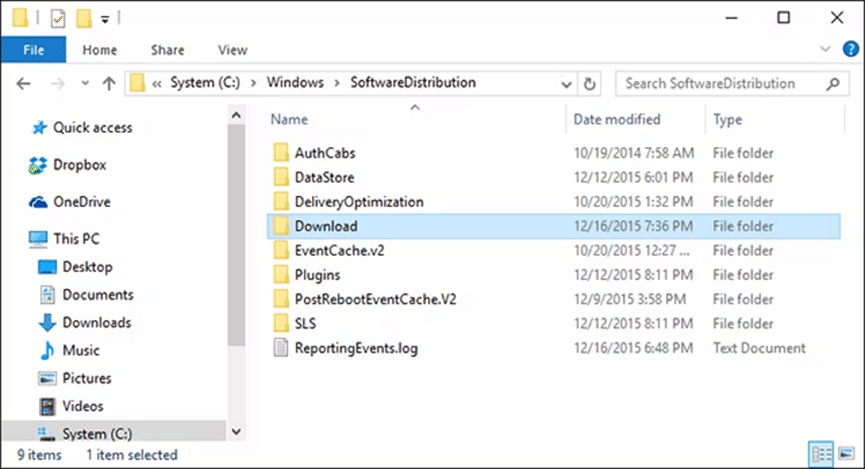Click Windows in the breadcrumb path
Image resolution: width=865 pixels, height=469 pixels.
(x=287, y=83)
